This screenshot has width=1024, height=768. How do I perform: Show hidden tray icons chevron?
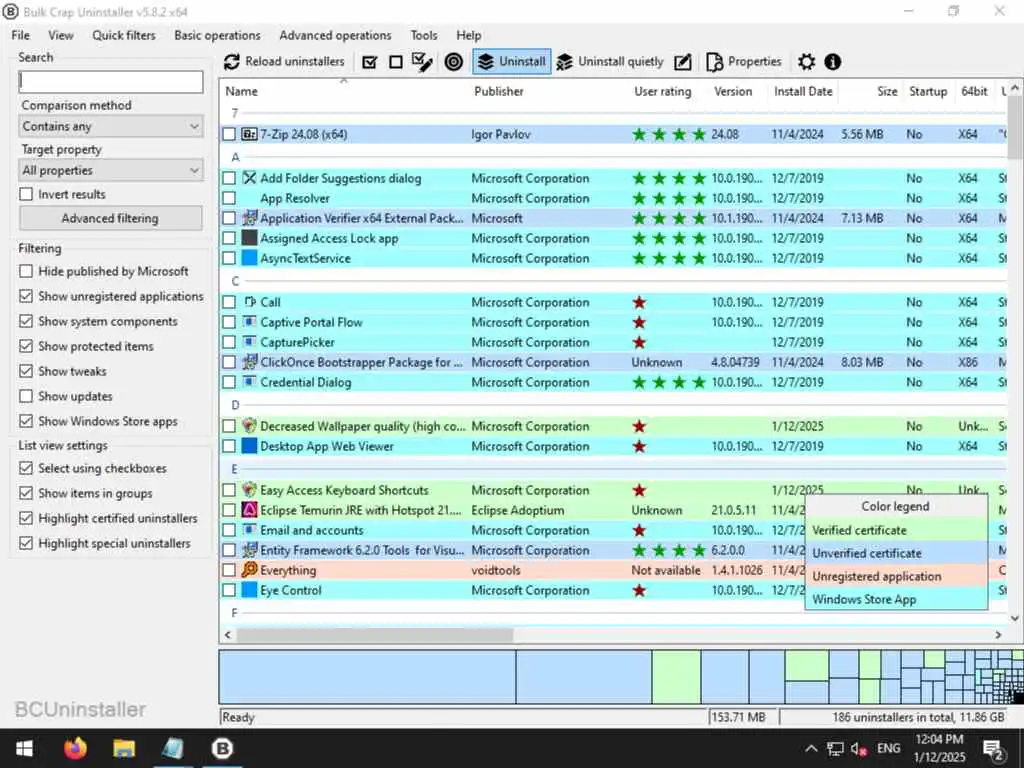click(x=810, y=749)
